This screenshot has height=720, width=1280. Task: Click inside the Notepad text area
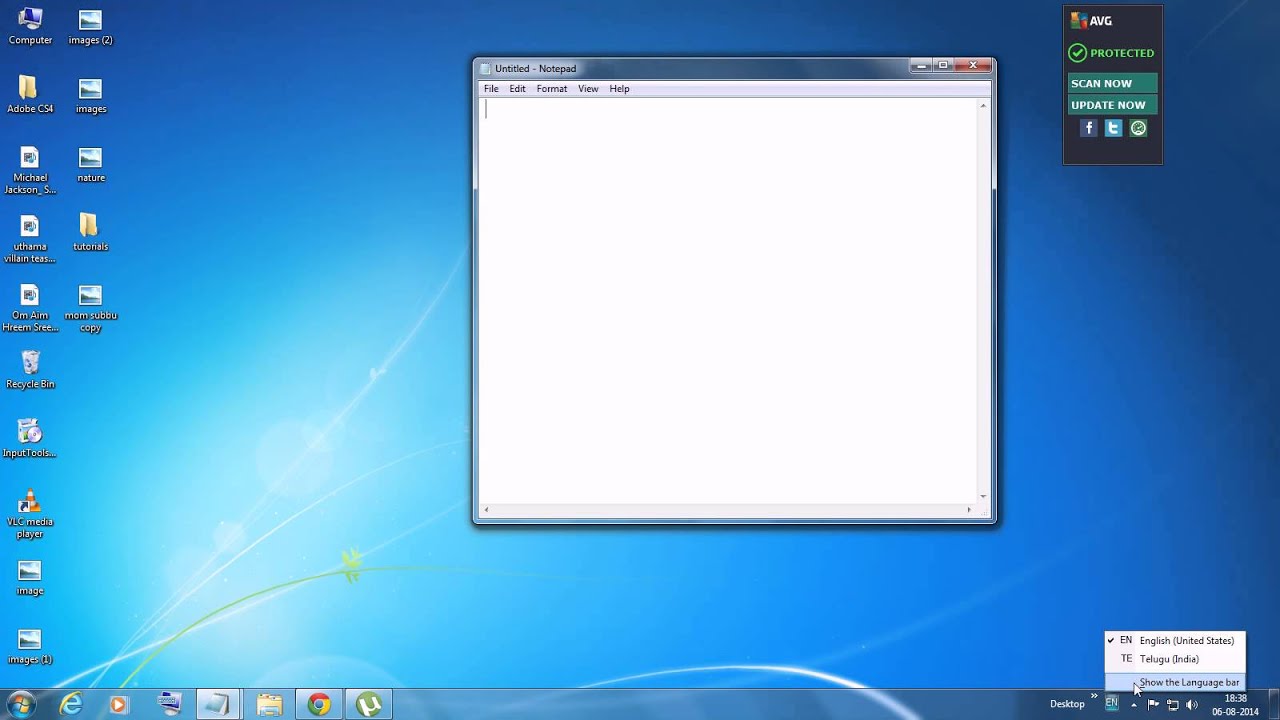click(728, 300)
